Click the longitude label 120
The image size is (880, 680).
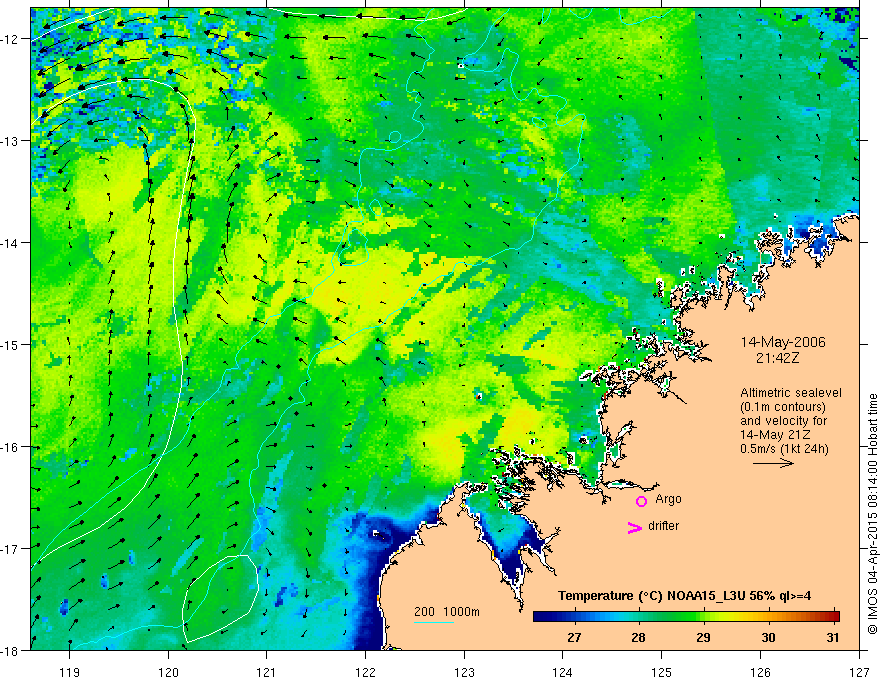(x=168, y=672)
